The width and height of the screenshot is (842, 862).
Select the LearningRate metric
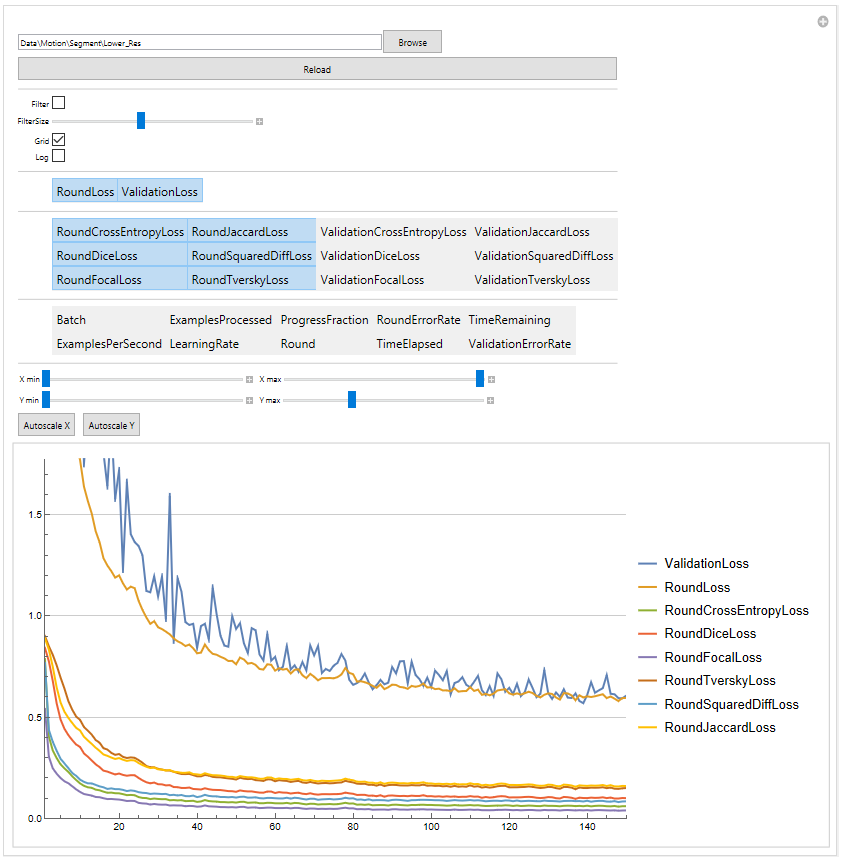coord(204,344)
